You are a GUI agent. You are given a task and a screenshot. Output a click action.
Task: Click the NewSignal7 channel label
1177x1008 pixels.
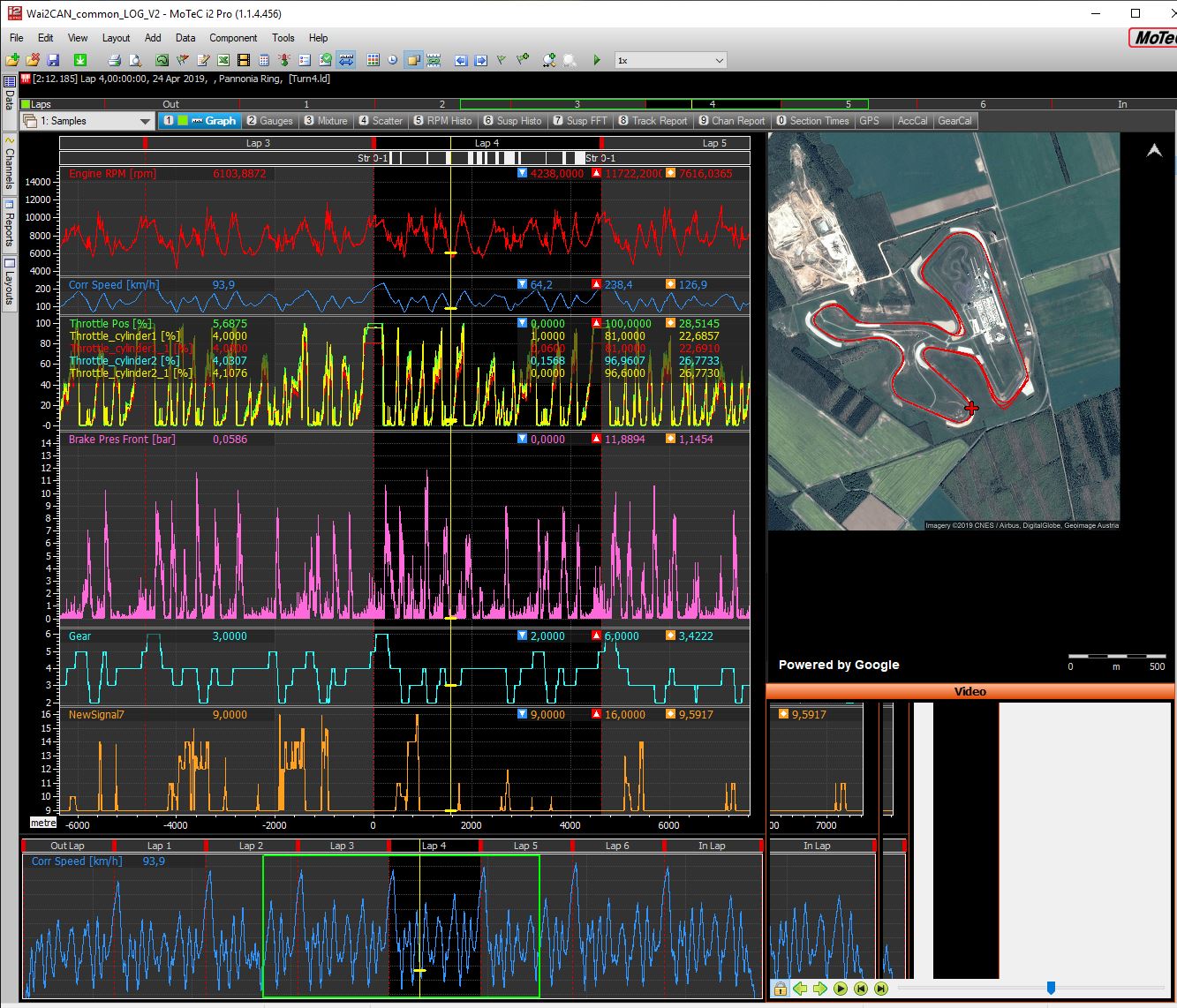[96, 715]
